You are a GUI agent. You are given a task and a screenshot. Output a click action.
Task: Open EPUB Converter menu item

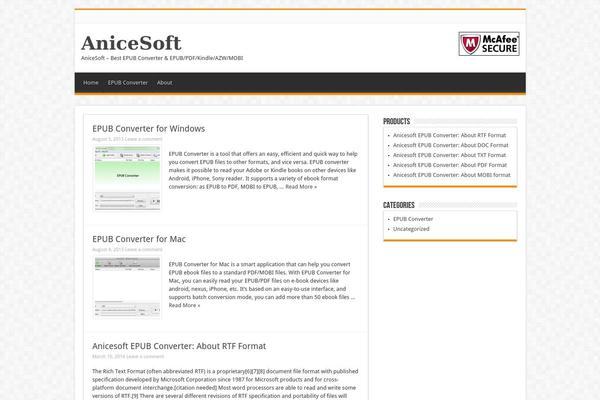127,83
